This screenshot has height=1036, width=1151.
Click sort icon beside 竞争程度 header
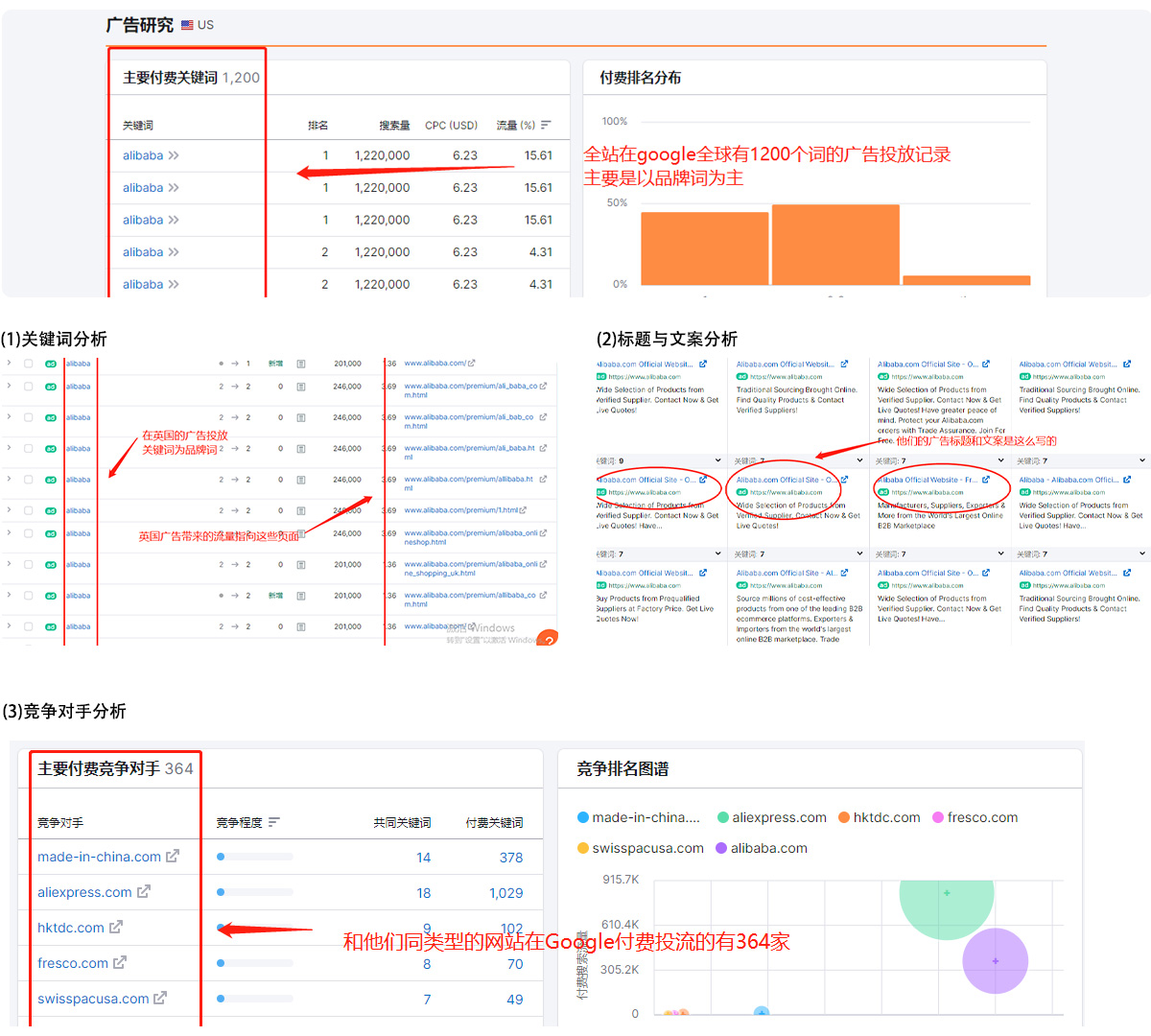(274, 822)
